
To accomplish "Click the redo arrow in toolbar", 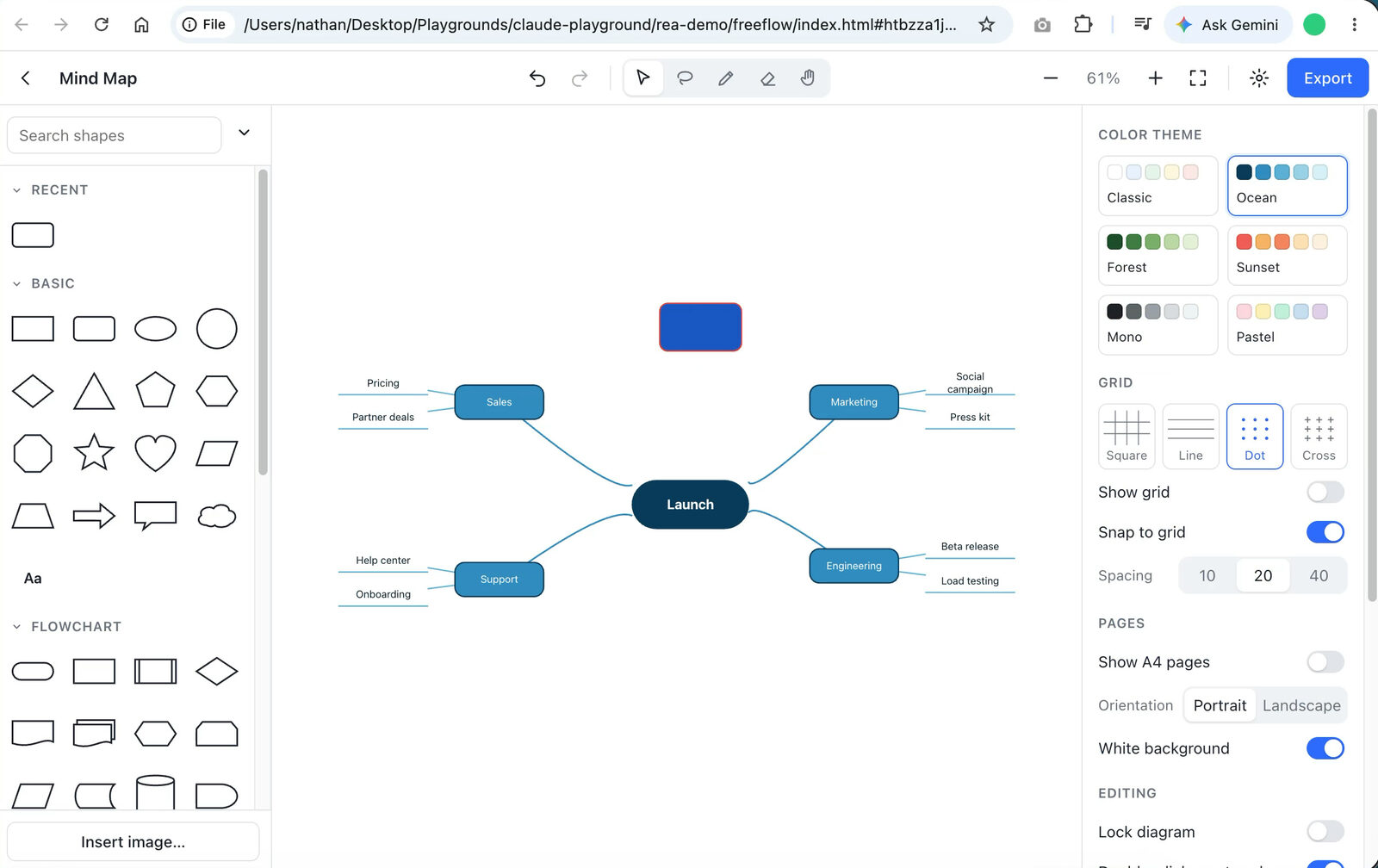I will [580, 78].
